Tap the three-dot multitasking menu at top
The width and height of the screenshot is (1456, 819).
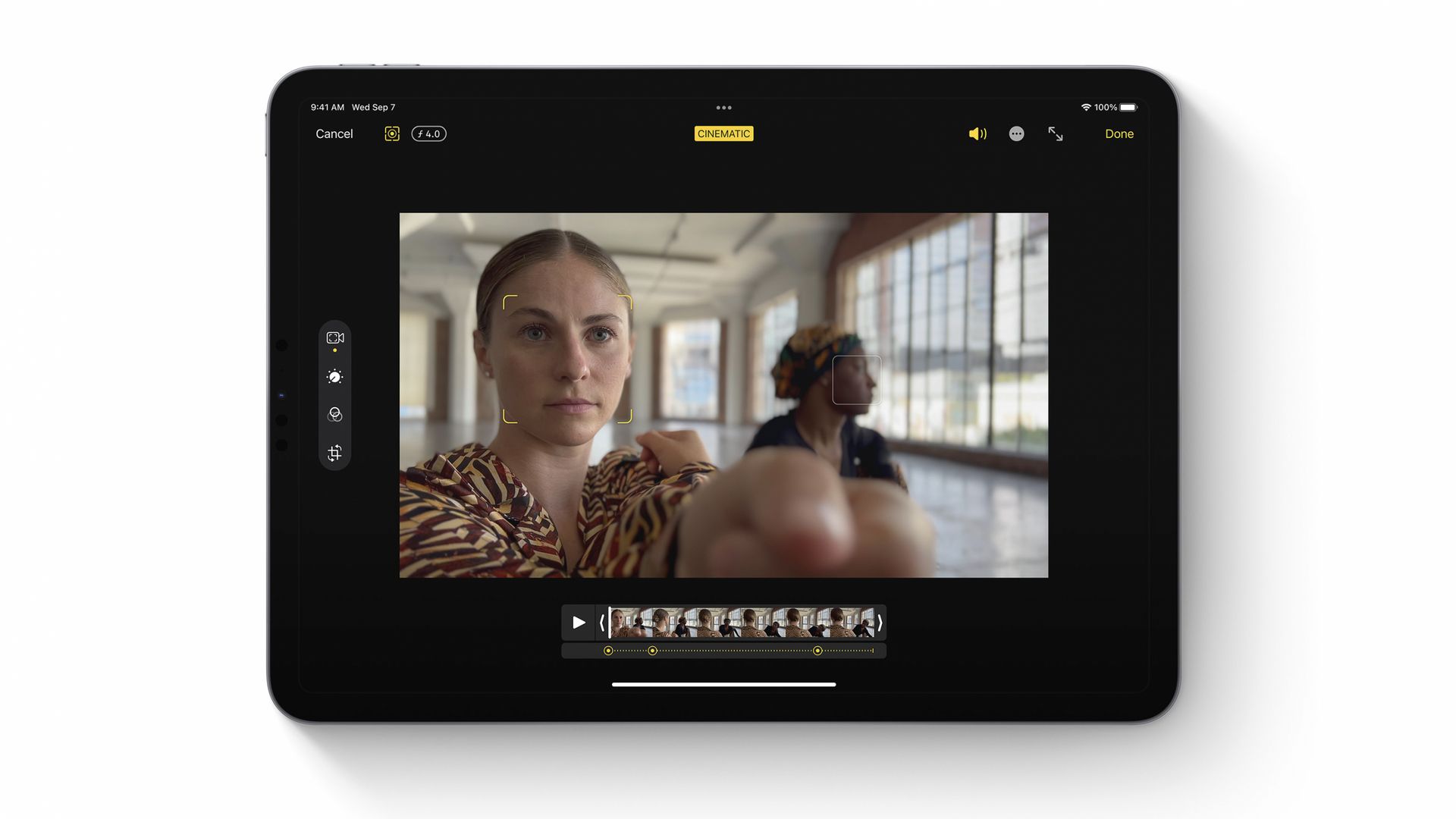723,108
